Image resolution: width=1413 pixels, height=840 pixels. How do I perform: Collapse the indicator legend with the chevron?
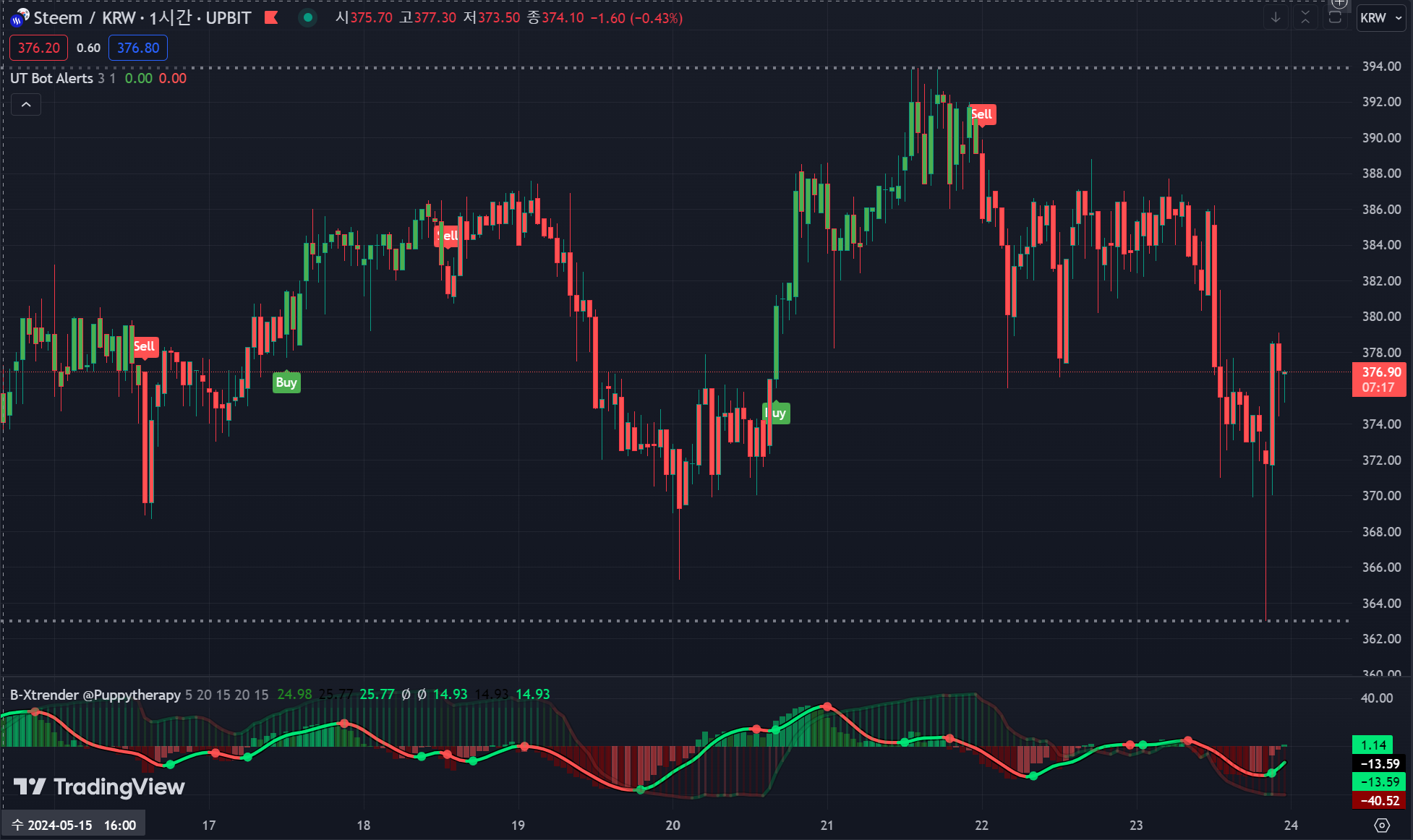(26, 105)
